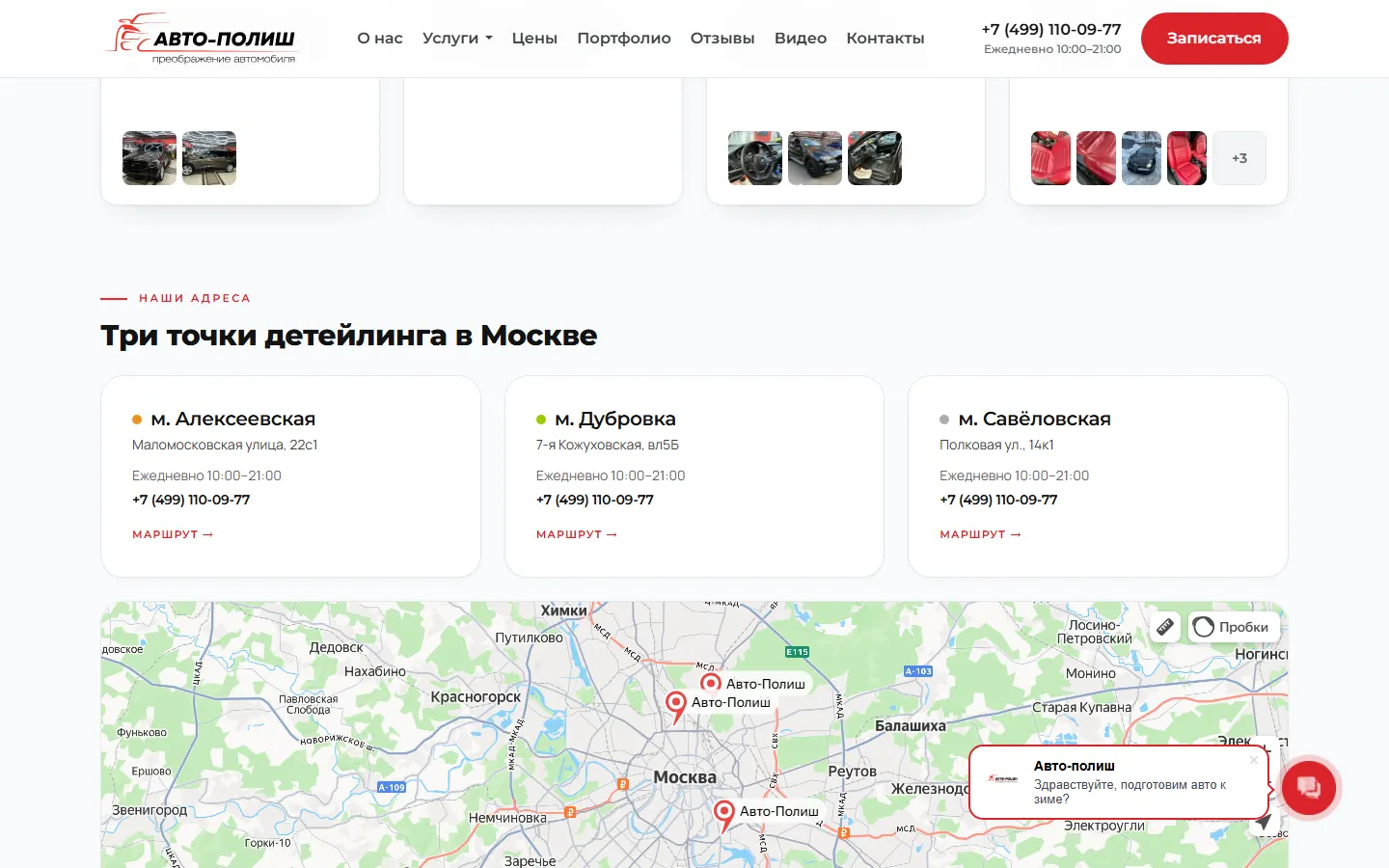Open the red chat widget bubble
The height and width of the screenshot is (868, 1389).
[1308, 788]
